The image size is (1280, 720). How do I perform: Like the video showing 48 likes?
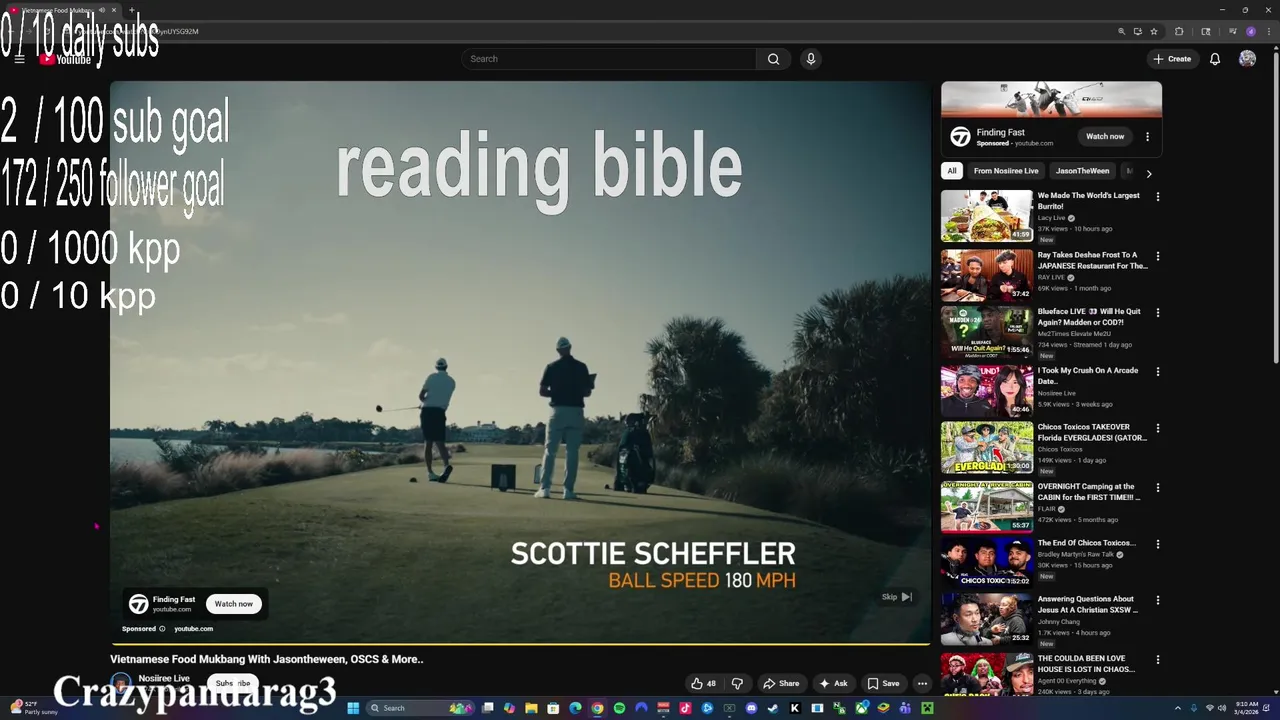[703, 684]
